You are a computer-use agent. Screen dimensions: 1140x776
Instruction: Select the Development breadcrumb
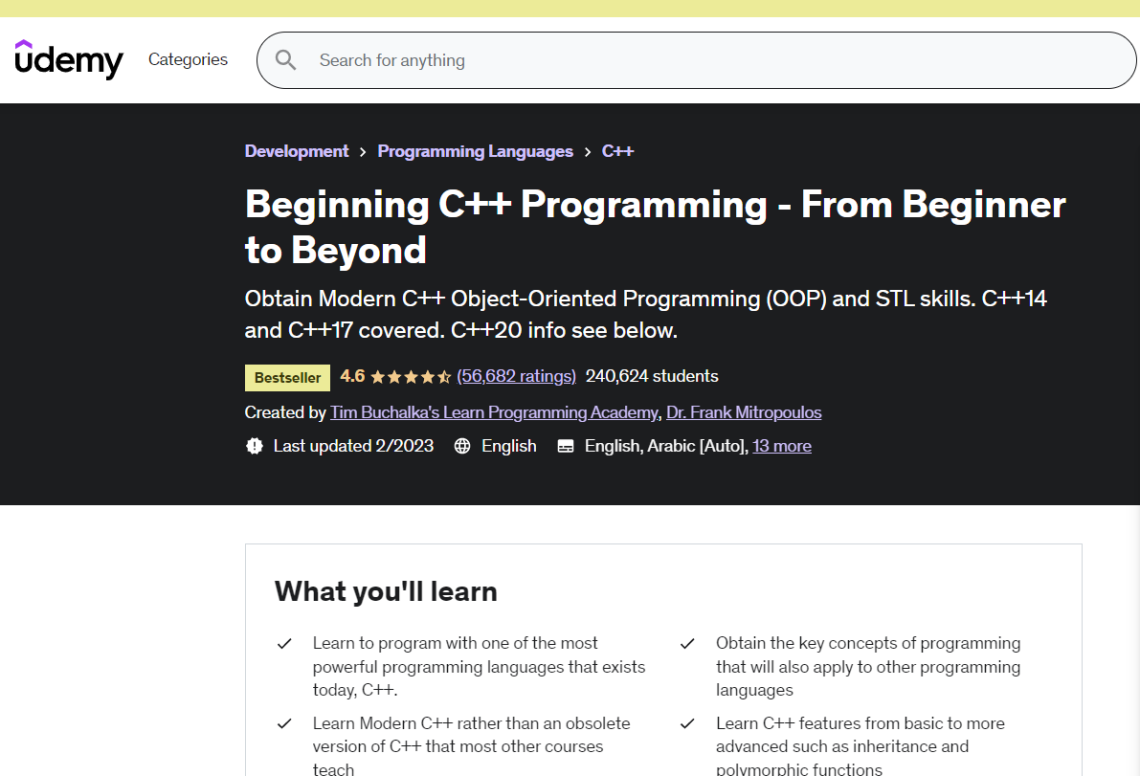(296, 151)
